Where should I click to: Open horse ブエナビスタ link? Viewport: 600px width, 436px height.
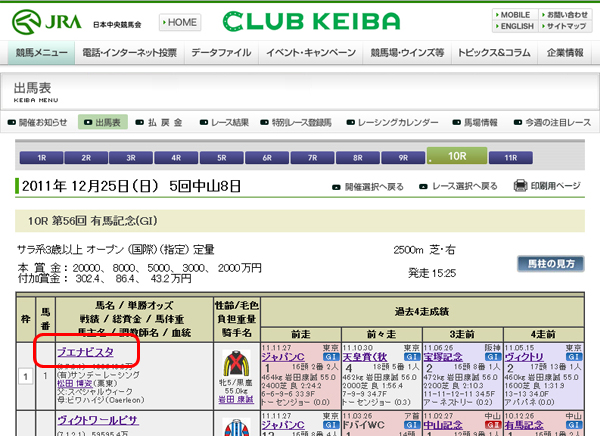(85, 352)
